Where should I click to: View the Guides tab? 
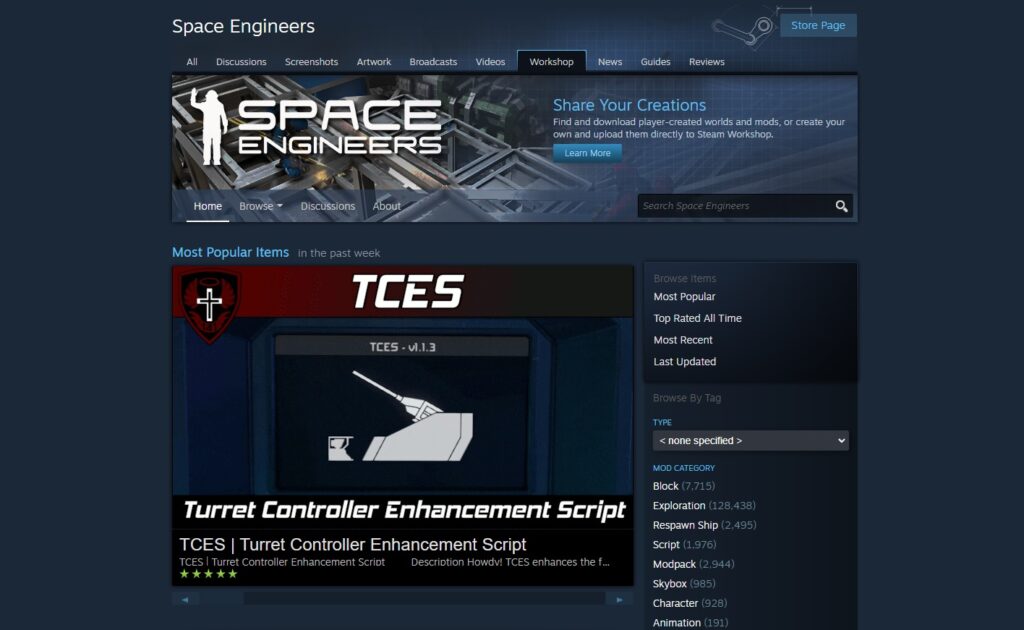click(x=656, y=62)
